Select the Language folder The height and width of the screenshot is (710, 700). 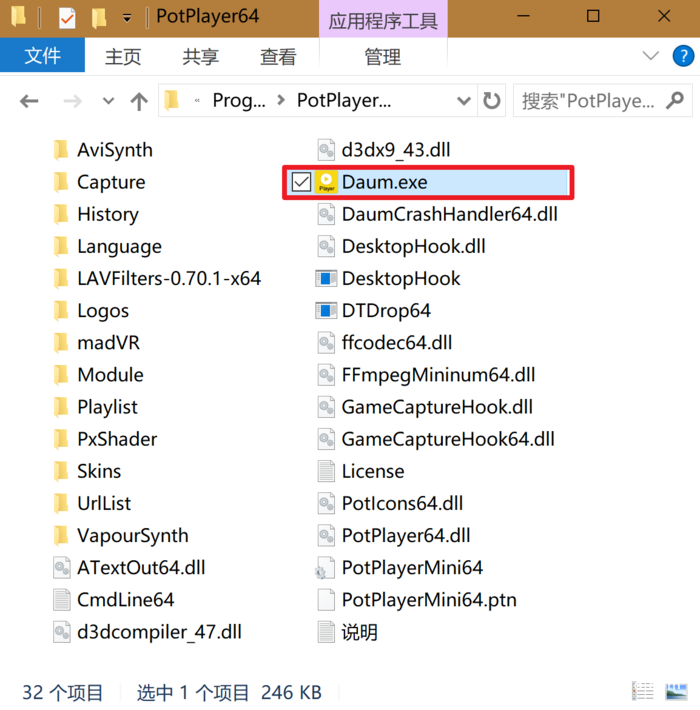tap(108, 246)
